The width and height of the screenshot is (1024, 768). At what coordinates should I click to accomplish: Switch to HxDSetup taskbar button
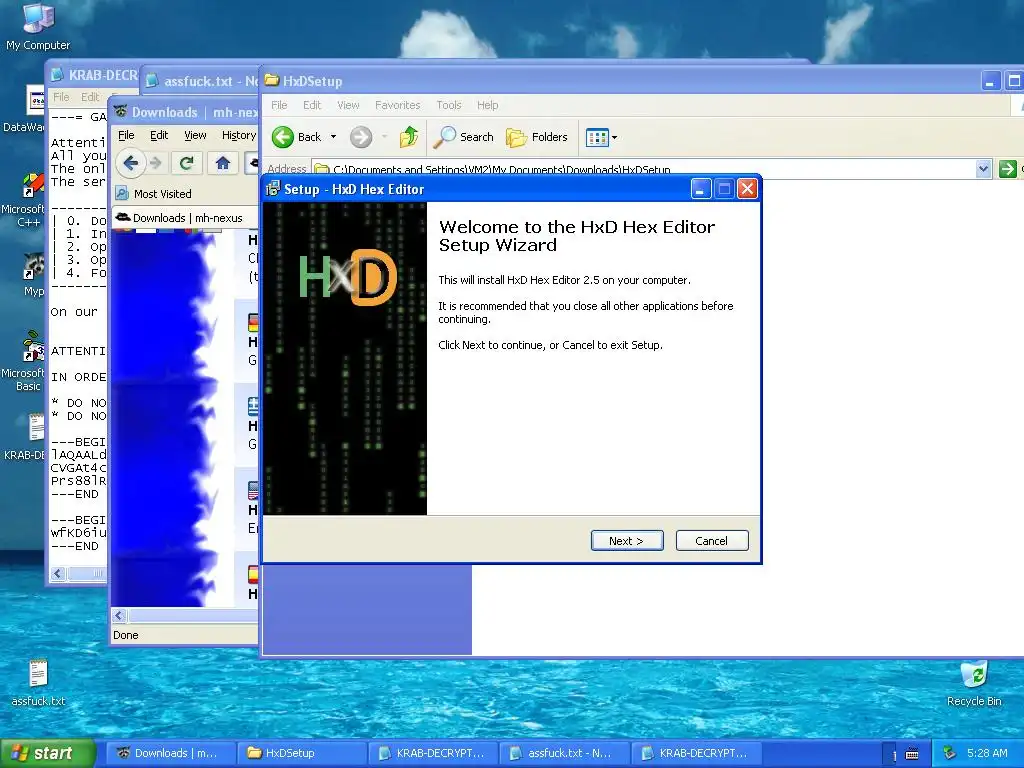click(x=301, y=753)
